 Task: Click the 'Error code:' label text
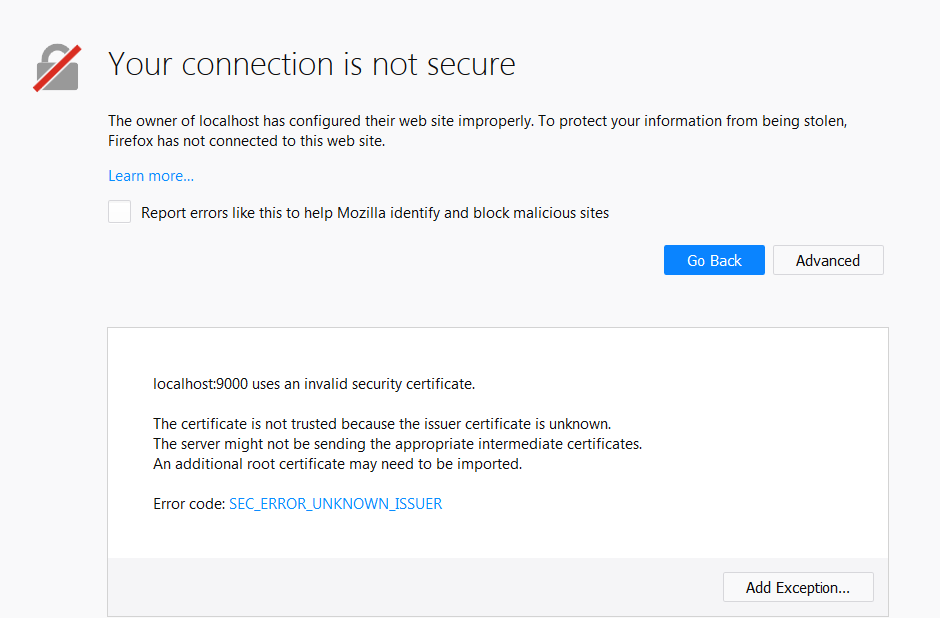coord(189,504)
